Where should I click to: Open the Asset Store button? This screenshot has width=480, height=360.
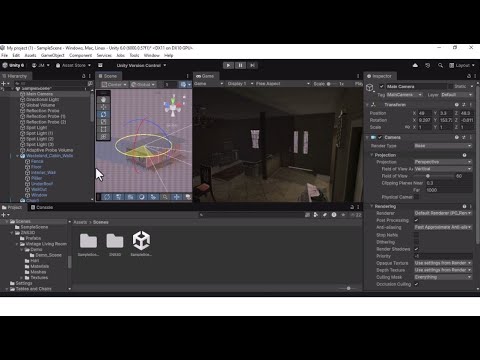click(x=73, y=65)
